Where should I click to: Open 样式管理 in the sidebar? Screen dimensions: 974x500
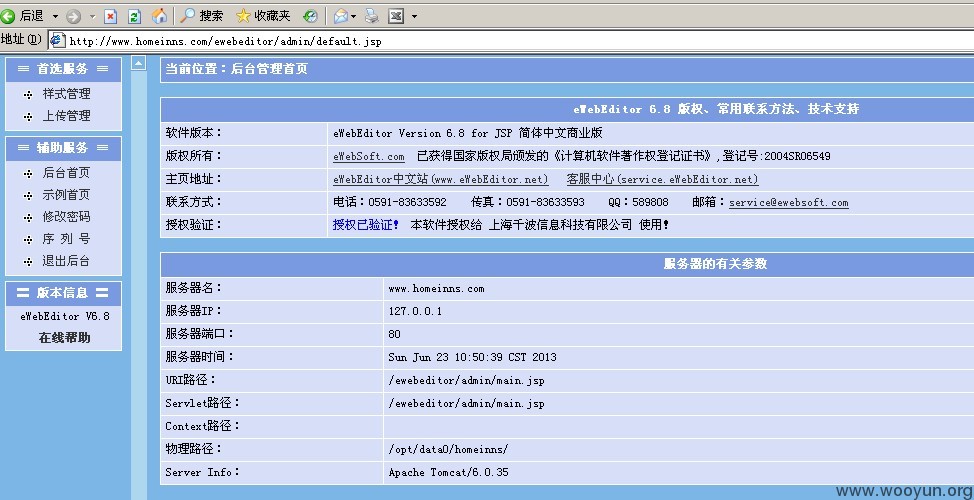(x=66, y=94)
